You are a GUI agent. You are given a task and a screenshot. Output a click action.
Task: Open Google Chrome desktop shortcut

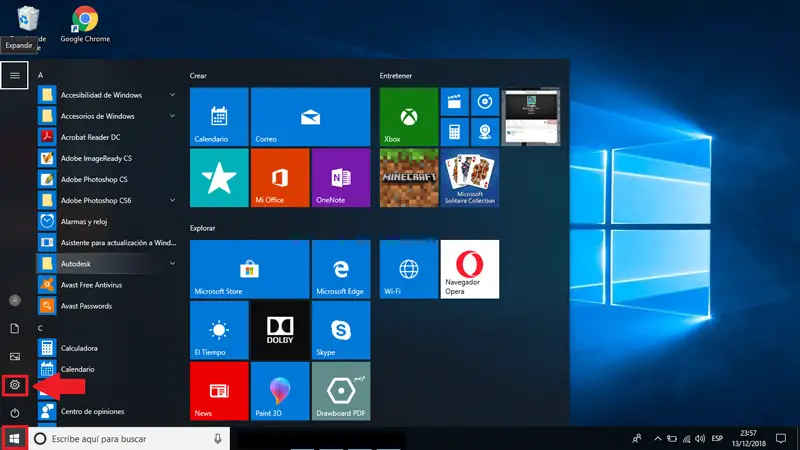pyautogui.click(x=85, y=24)
